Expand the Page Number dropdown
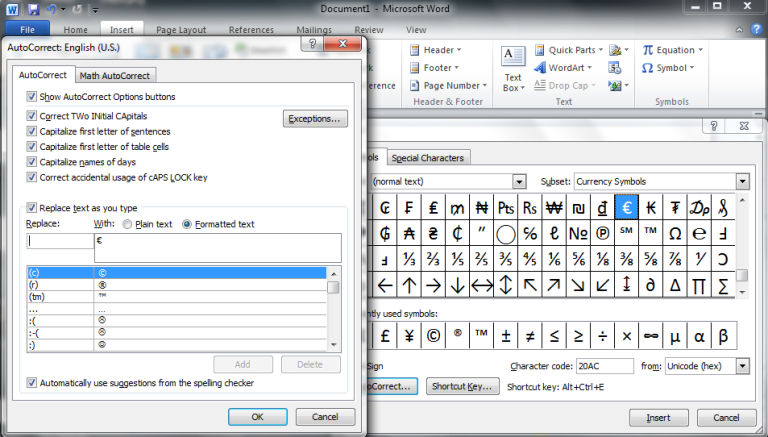 coord(449,85)
